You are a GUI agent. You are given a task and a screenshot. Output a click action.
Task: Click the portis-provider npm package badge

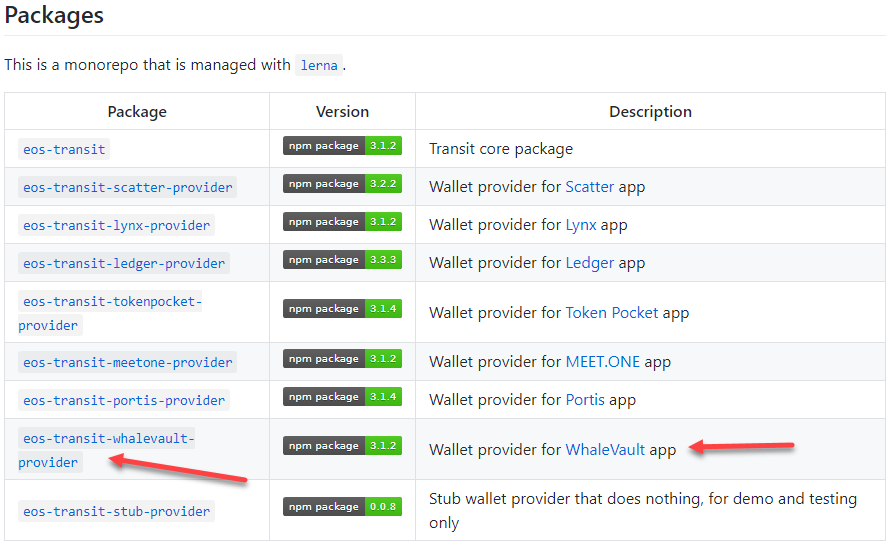coord(342,397)
